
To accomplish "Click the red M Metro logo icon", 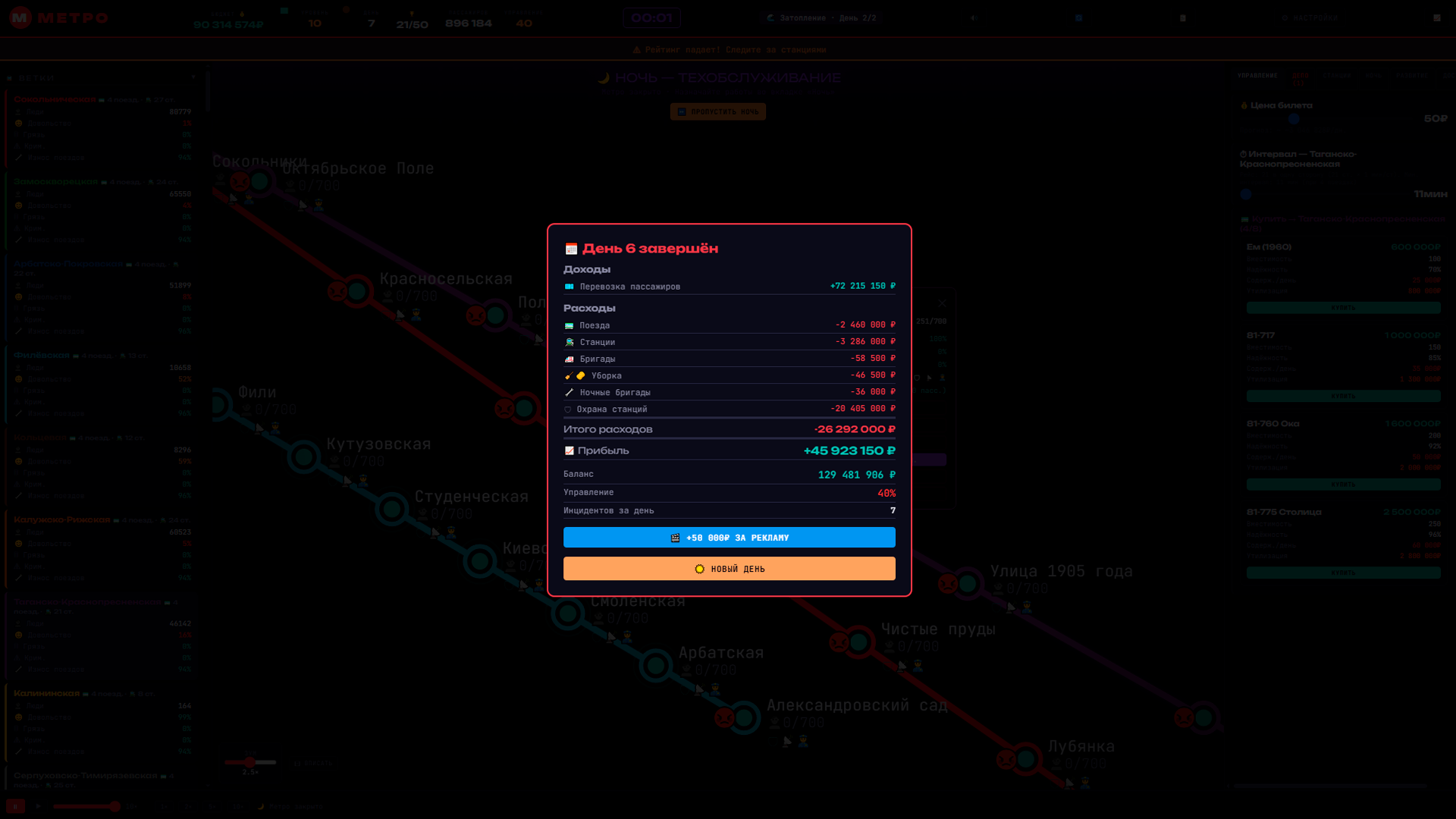I will [20, 17].
